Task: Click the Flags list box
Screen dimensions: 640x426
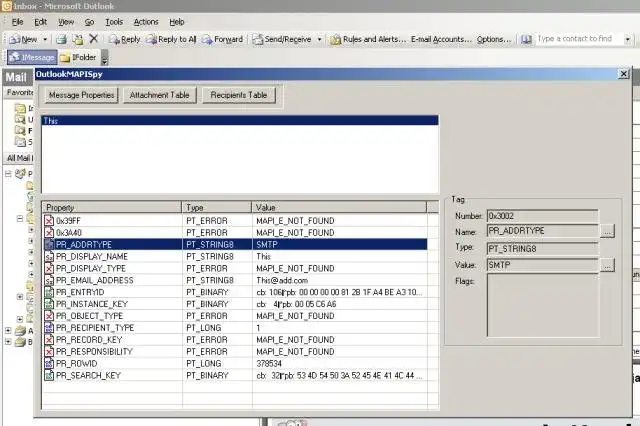Action: point(543,305)
